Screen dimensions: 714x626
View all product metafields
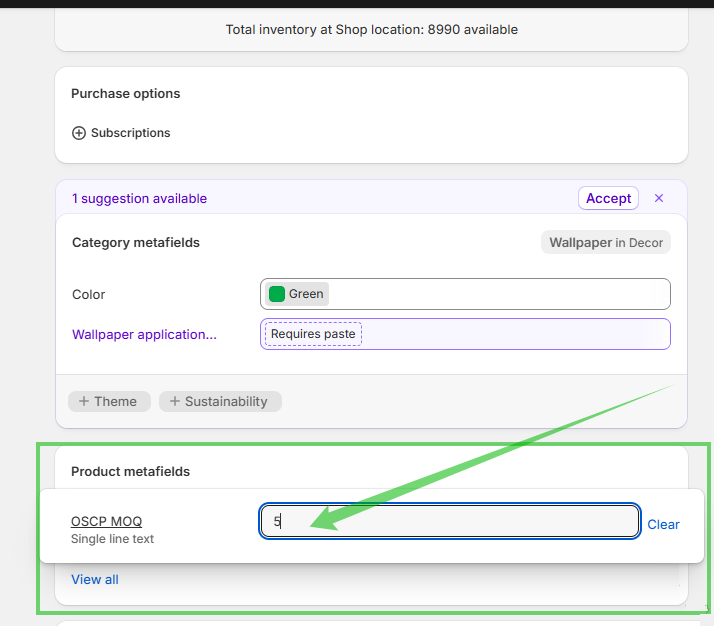(95, 579)
